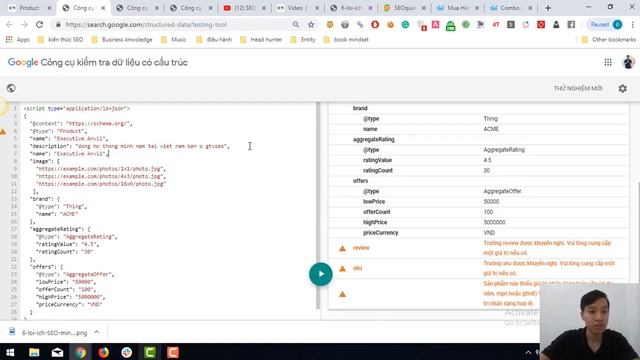
Task: Open the Entity bookmark folder
Action: coord(303,40)
